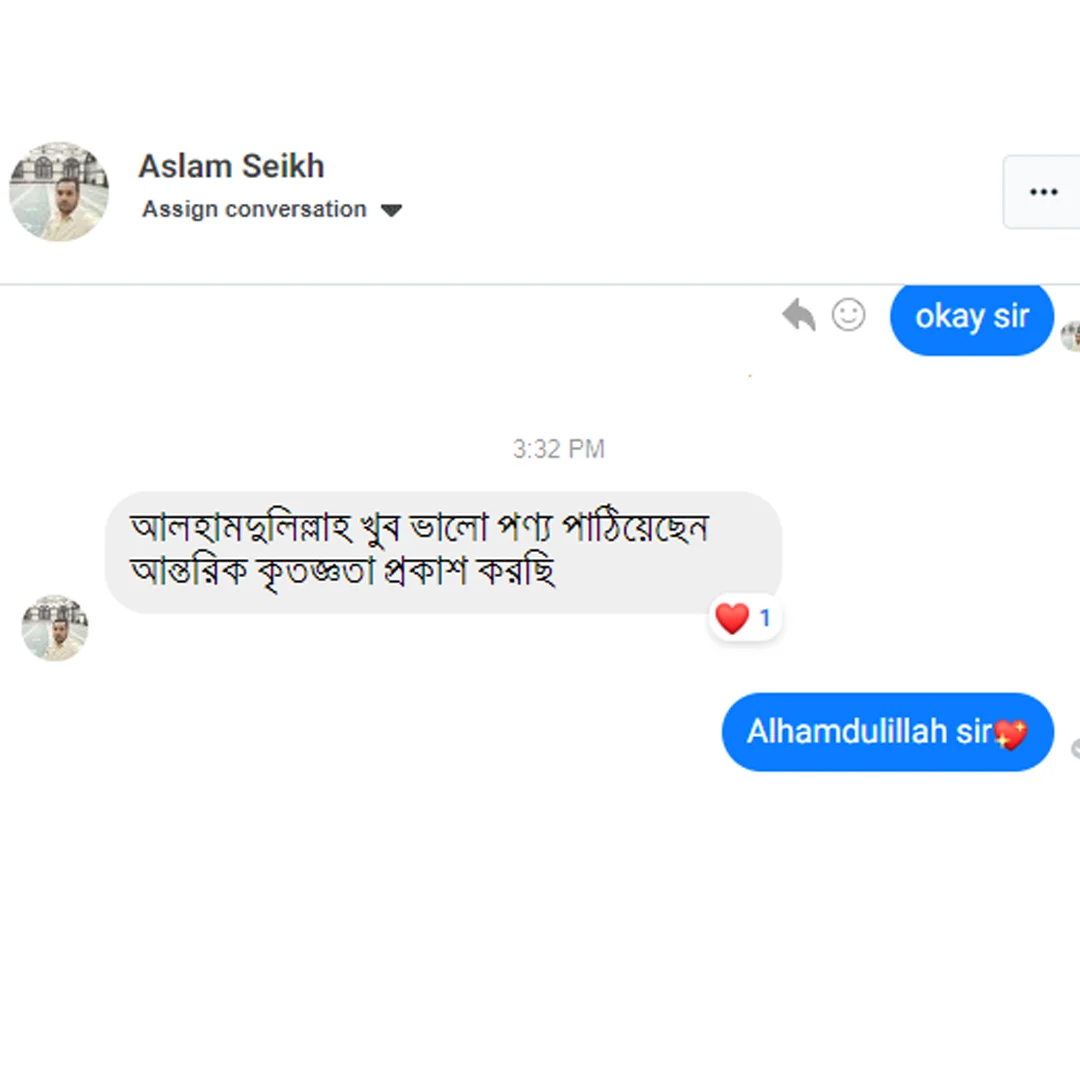Click the small sender avatar beside the Bengali message
1080x1080 pixels.
click(55, 628)
